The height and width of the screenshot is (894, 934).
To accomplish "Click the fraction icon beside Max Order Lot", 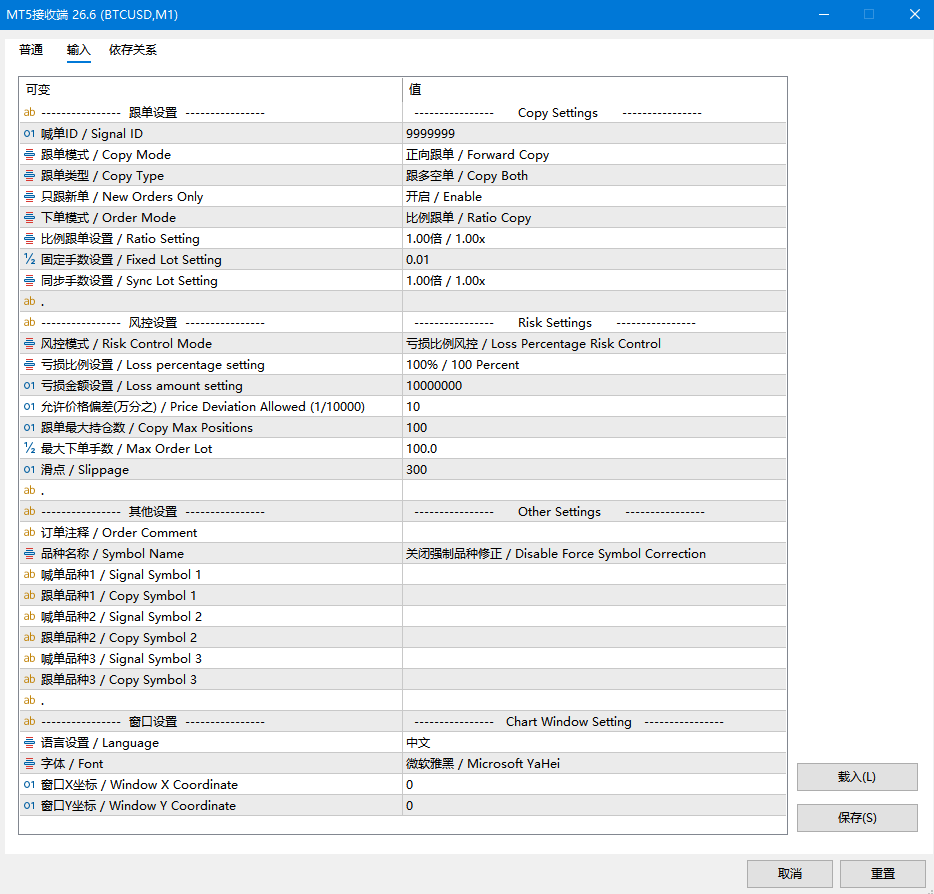I will coord(29,448).
